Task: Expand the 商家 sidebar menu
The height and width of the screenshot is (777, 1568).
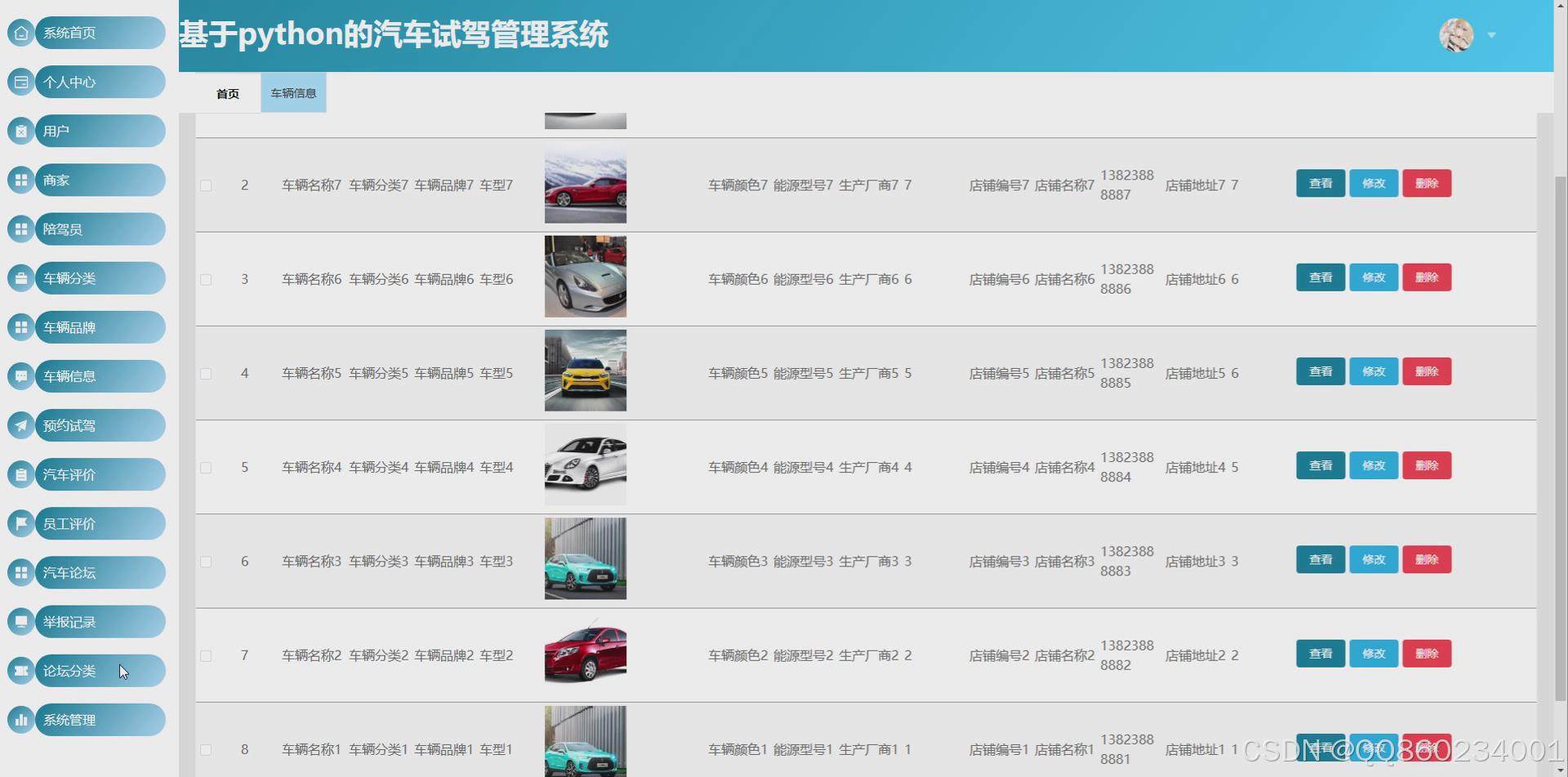Action: [x=100, y=180]
